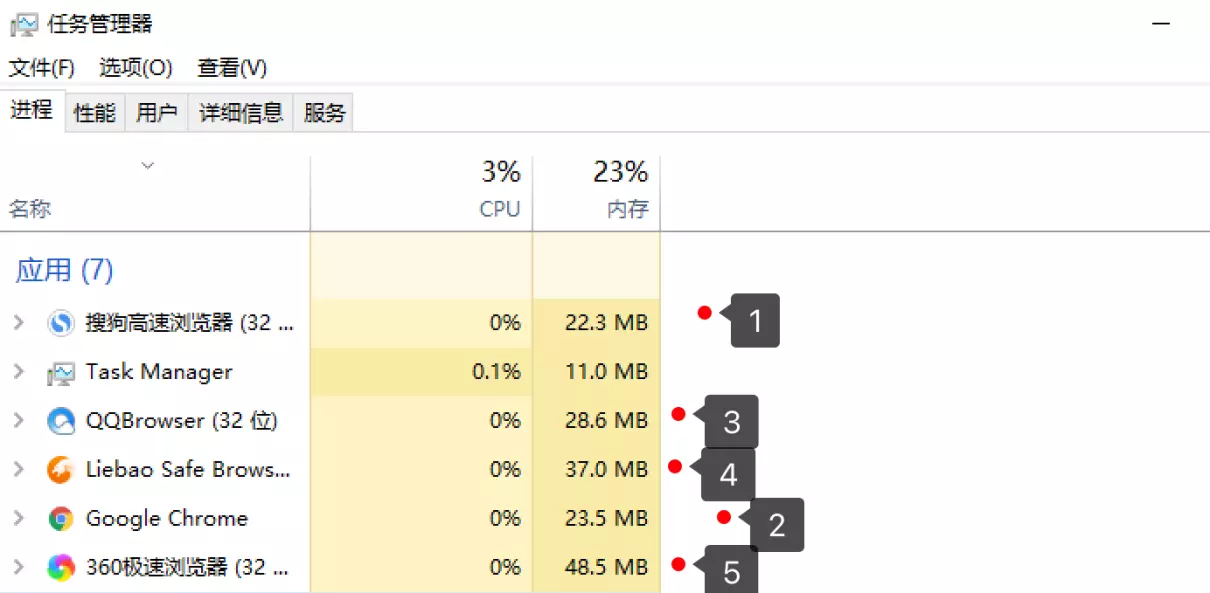Switch to the 用户 tab
Image resolution: width=1210 pixels, height=593 pixels.
(x=157, y=113)
